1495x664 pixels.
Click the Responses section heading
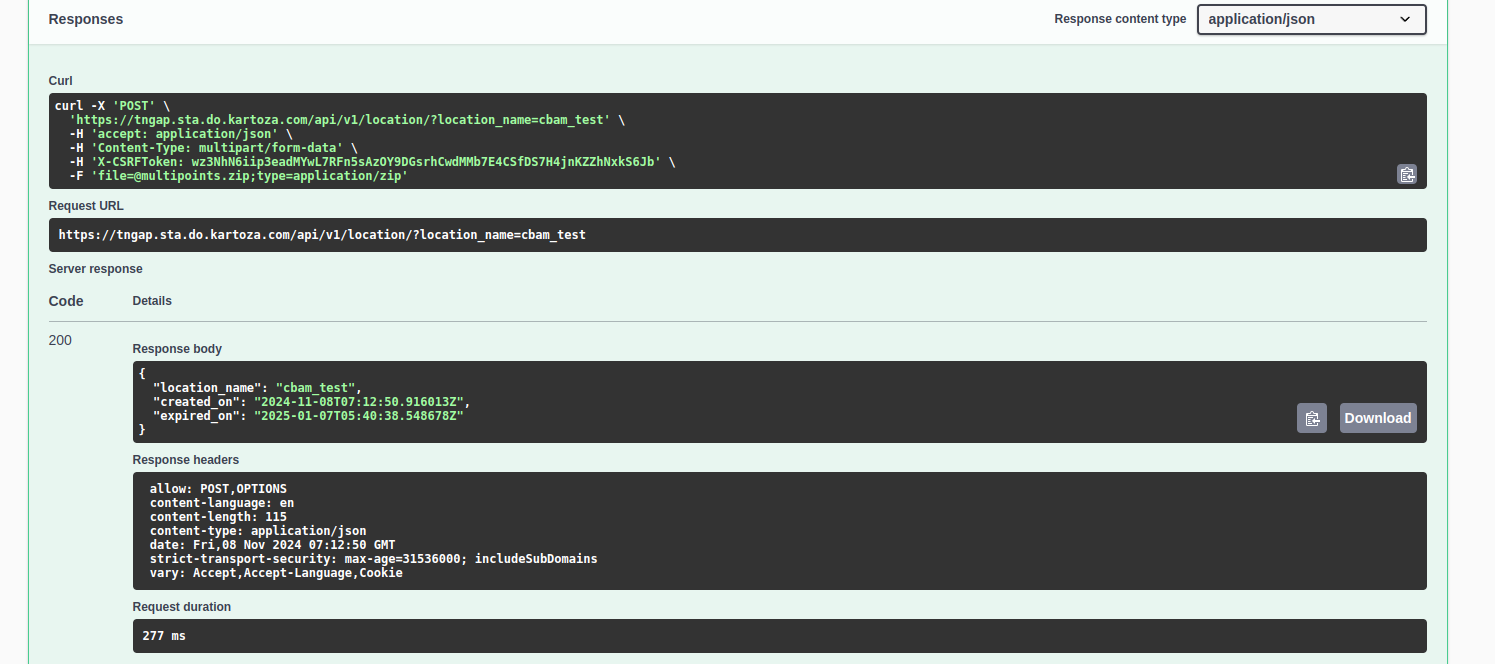(x=86, y=19)
